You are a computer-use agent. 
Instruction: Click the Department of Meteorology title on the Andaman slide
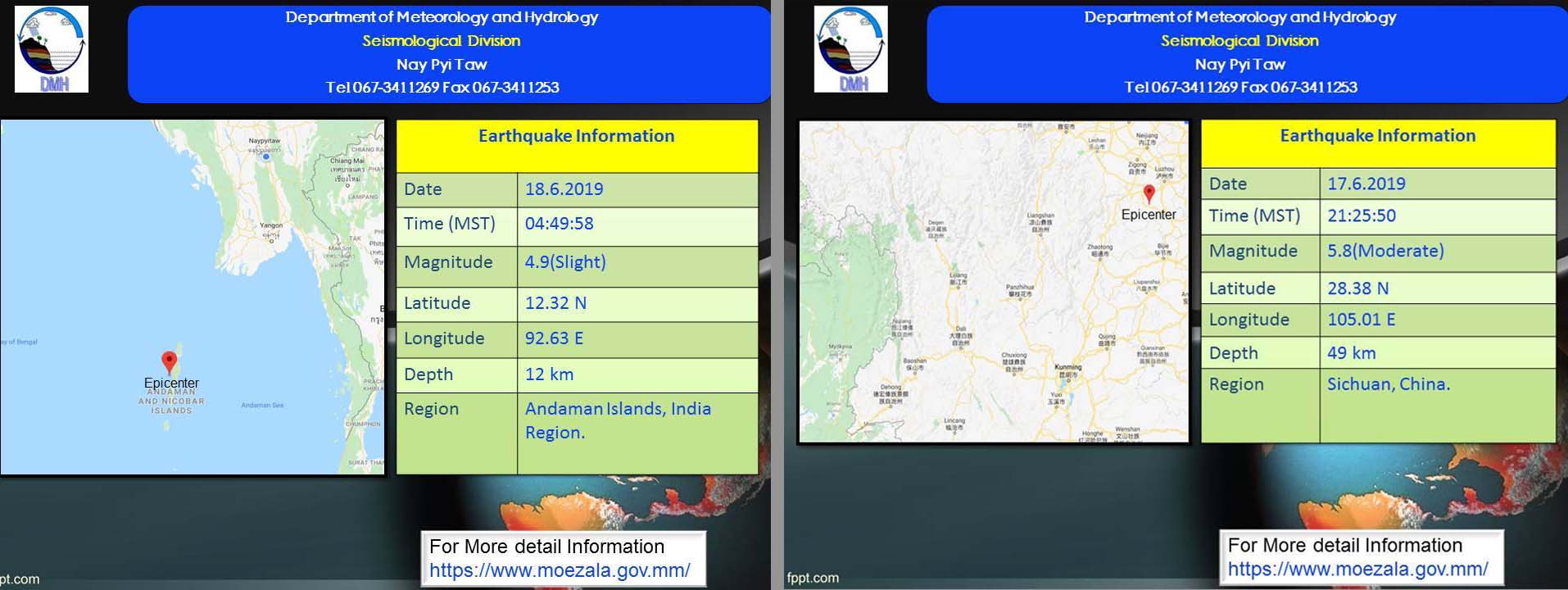pyautogui.click(x=442, y=17)
